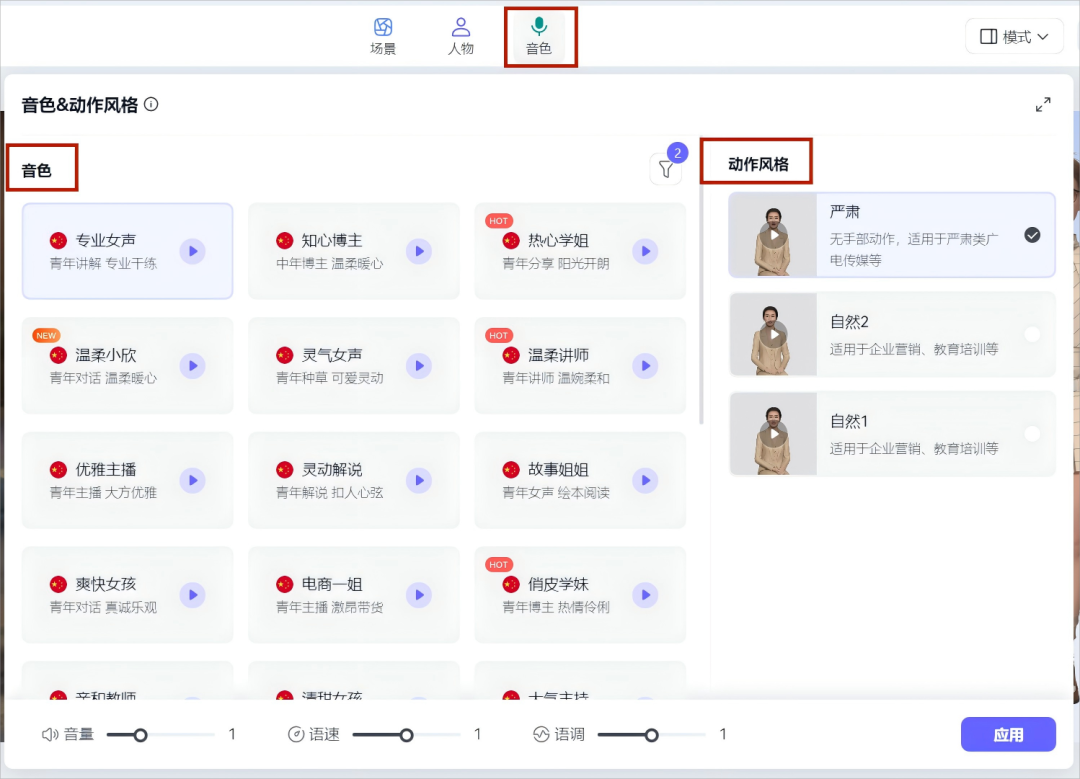This screenshot has width=1080, height=779.
Task: Play preview of 电商一姐 voice
Action: click(419, 594)
